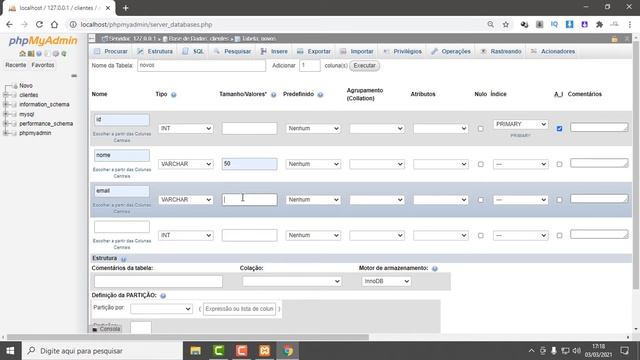The width and height of the screenshot is (640, 360).
Task: Open Índice PRIMARY dropdown for id
Action: coord(520,124)
